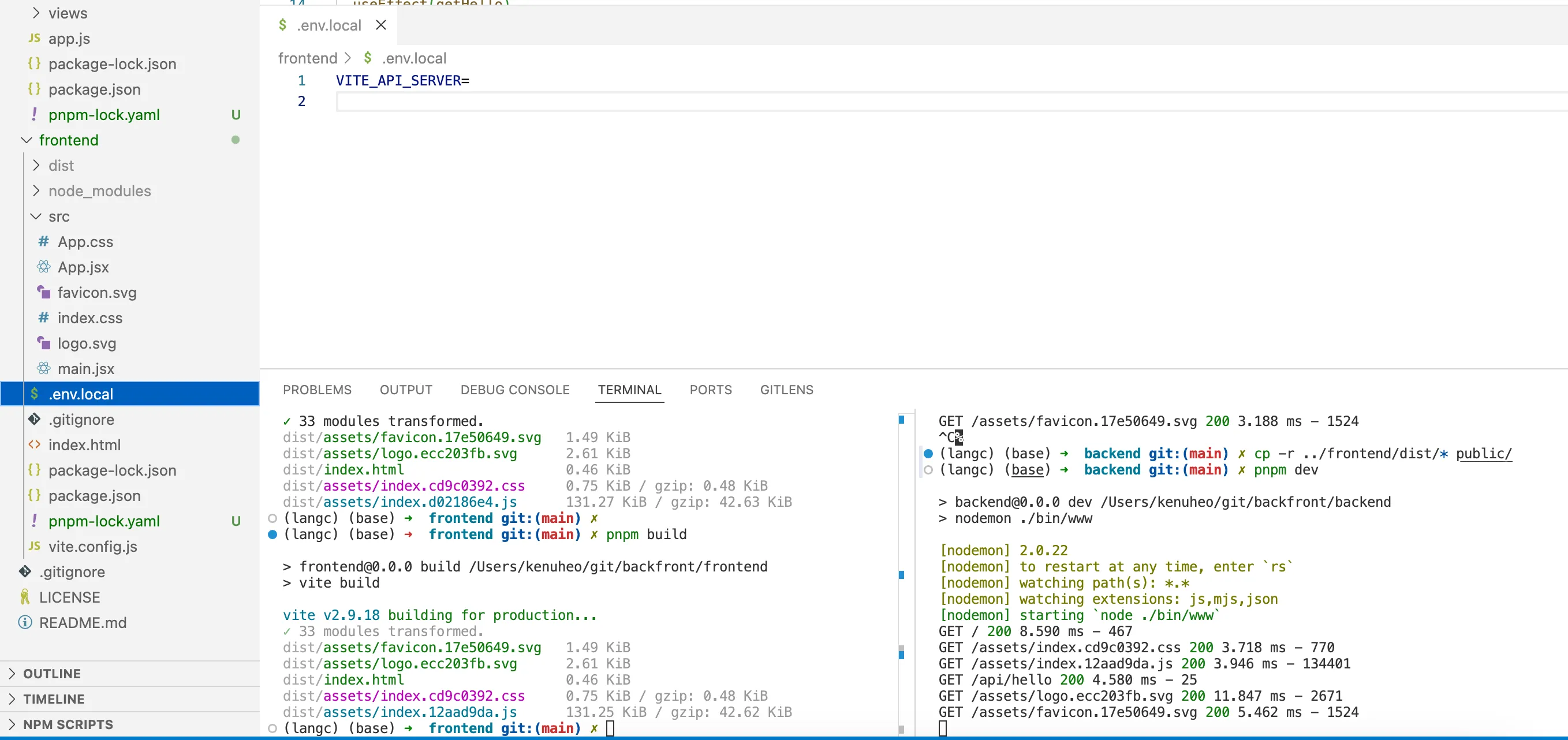
Task: Open the LICENSE file row
Action: tap(130, 597)
